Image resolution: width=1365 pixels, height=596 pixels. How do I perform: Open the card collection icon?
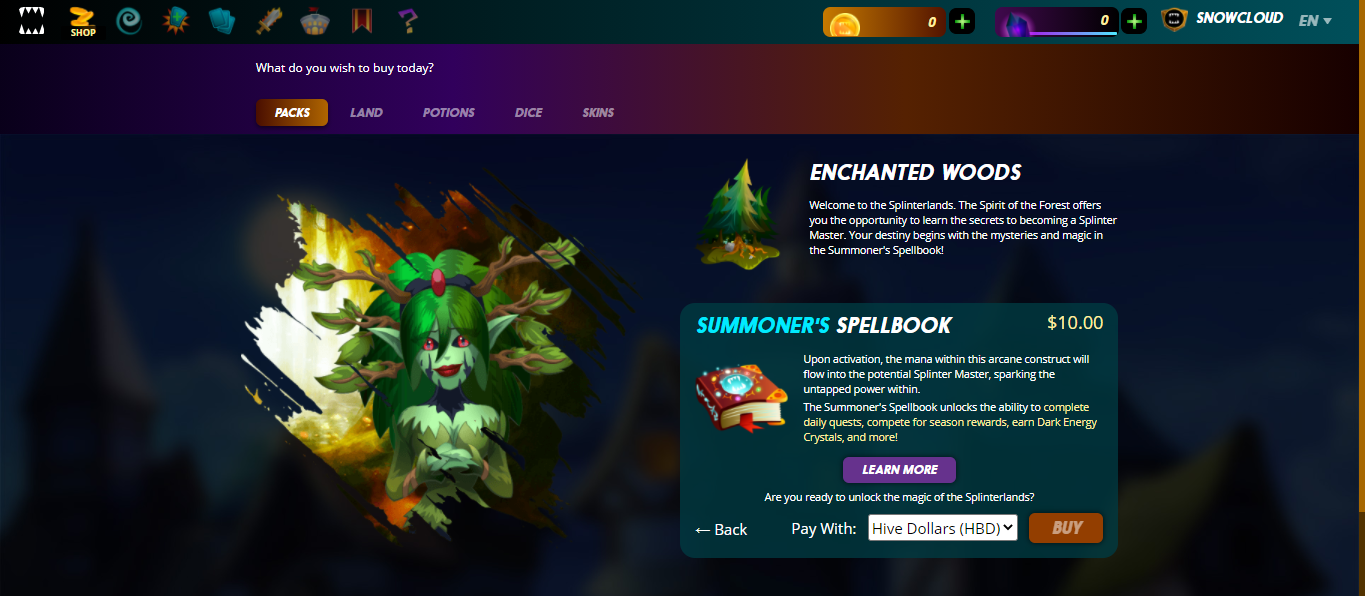(x=222, y=21)
